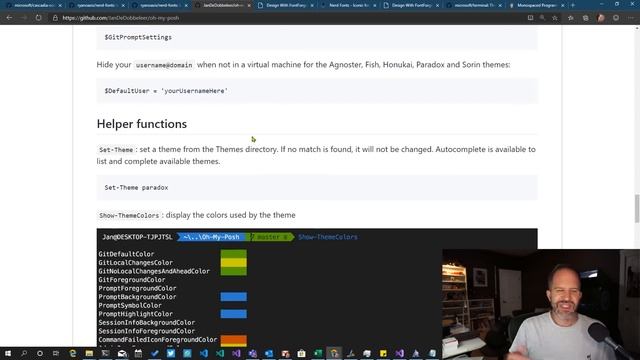Click the ~\..\Oh-My-Posh prompt segment in image
This screenshot has width=640, height=360.
pos(211,237)
